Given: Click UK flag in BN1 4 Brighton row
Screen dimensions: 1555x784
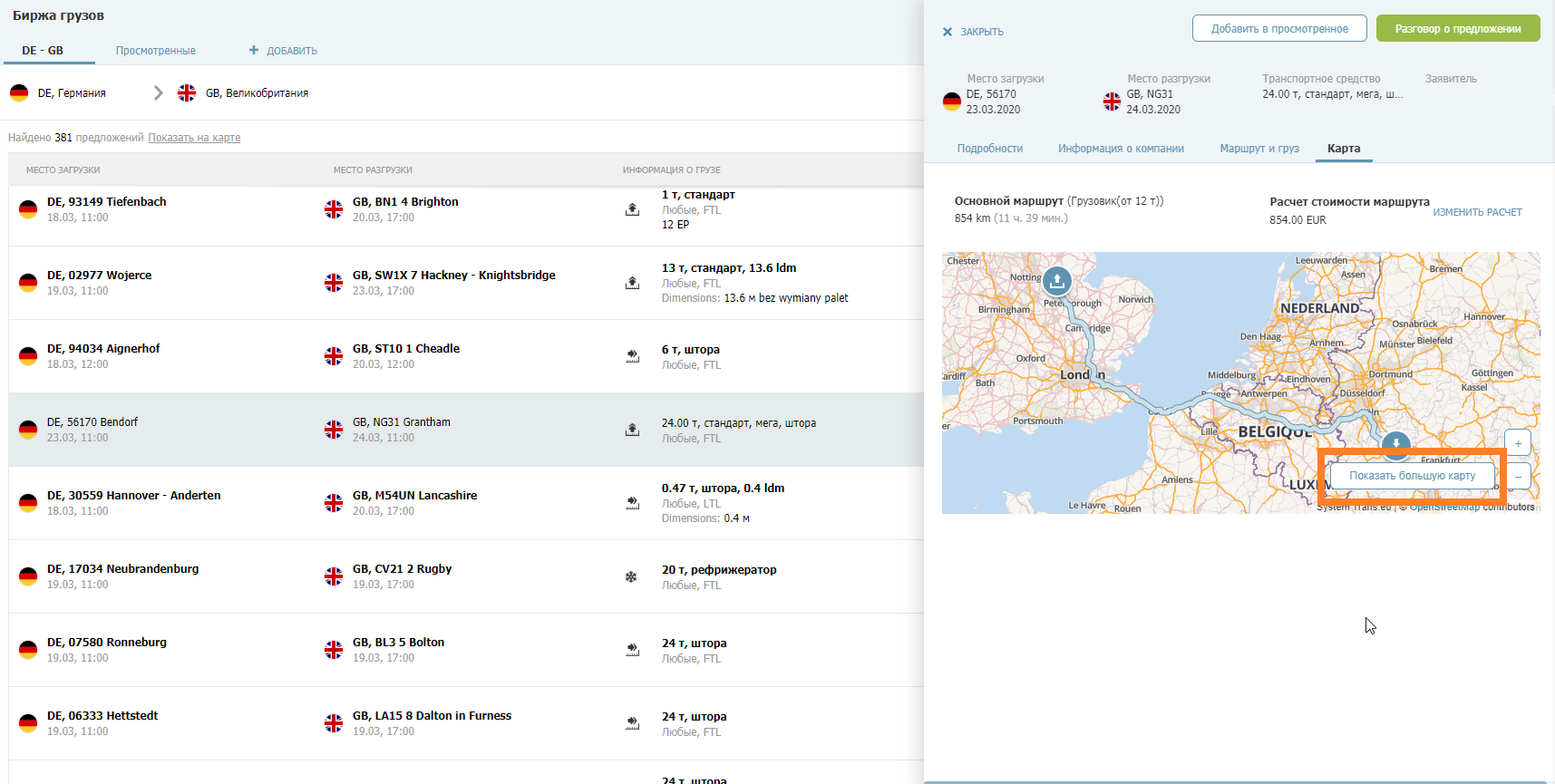Looking at the screenshot, I should pyautogui.click(x=334, y=209).
